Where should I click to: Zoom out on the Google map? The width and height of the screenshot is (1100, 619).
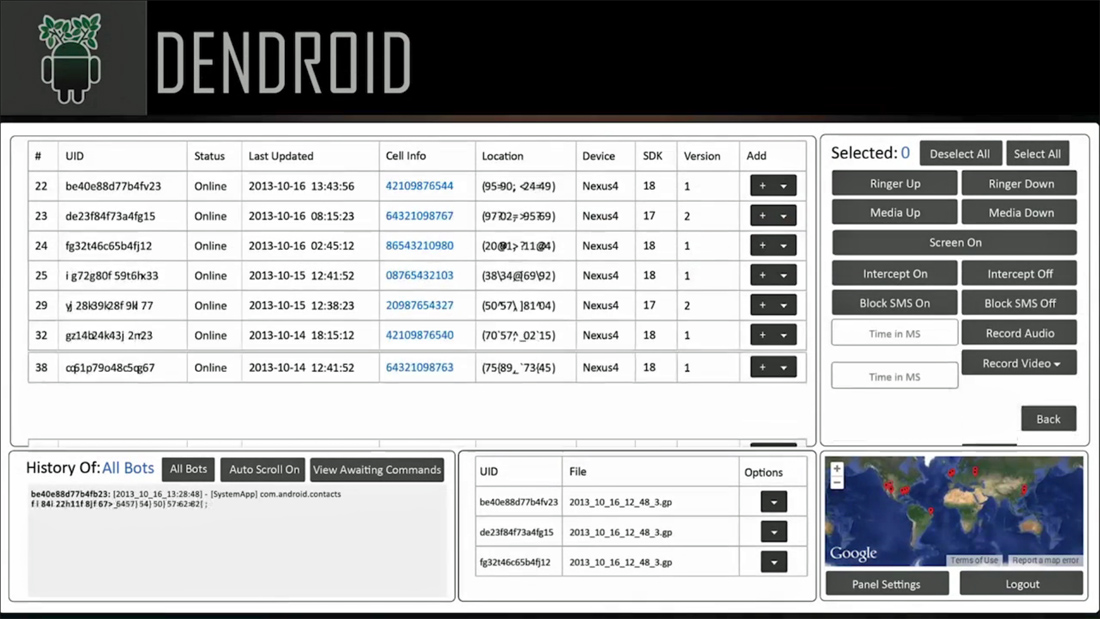click(x=836, y=483)
